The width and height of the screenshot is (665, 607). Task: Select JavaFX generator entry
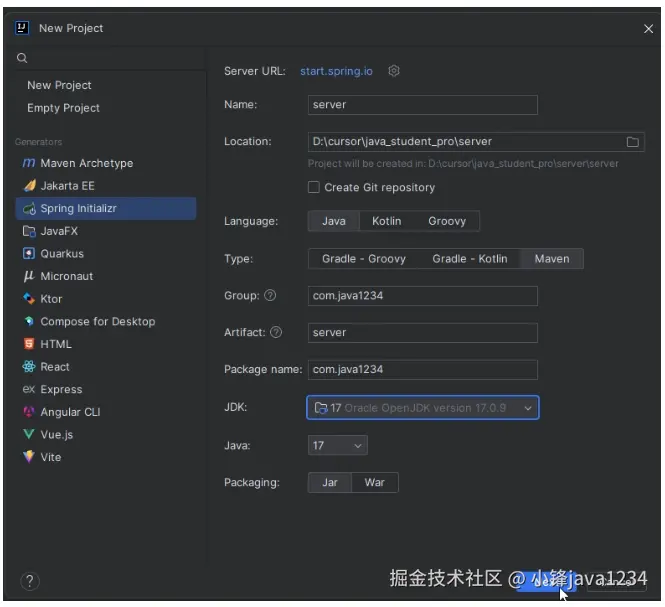tap(106, 231)
